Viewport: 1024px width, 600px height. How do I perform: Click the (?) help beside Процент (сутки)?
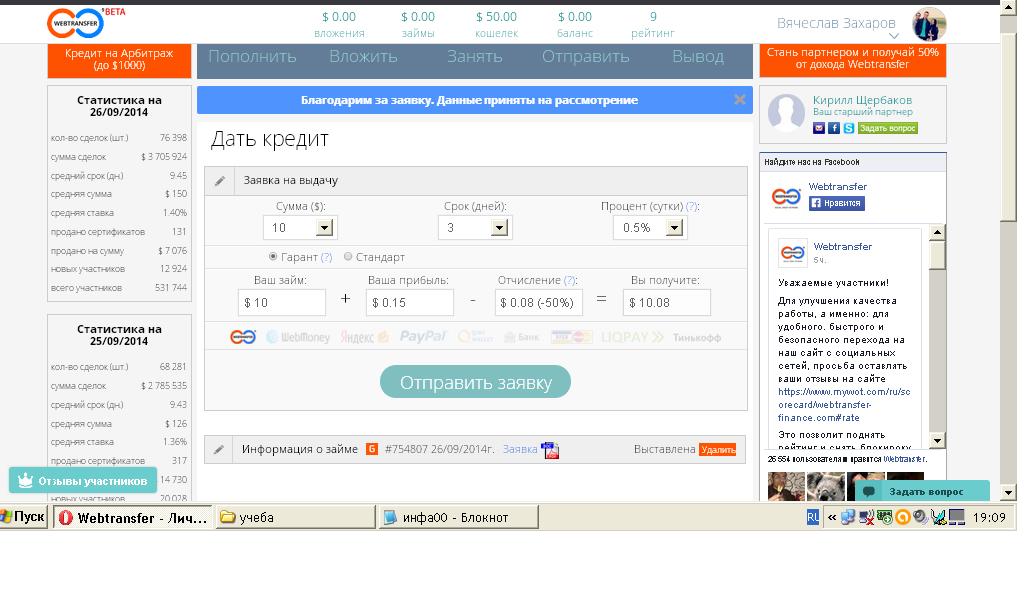tap(692, 206)
